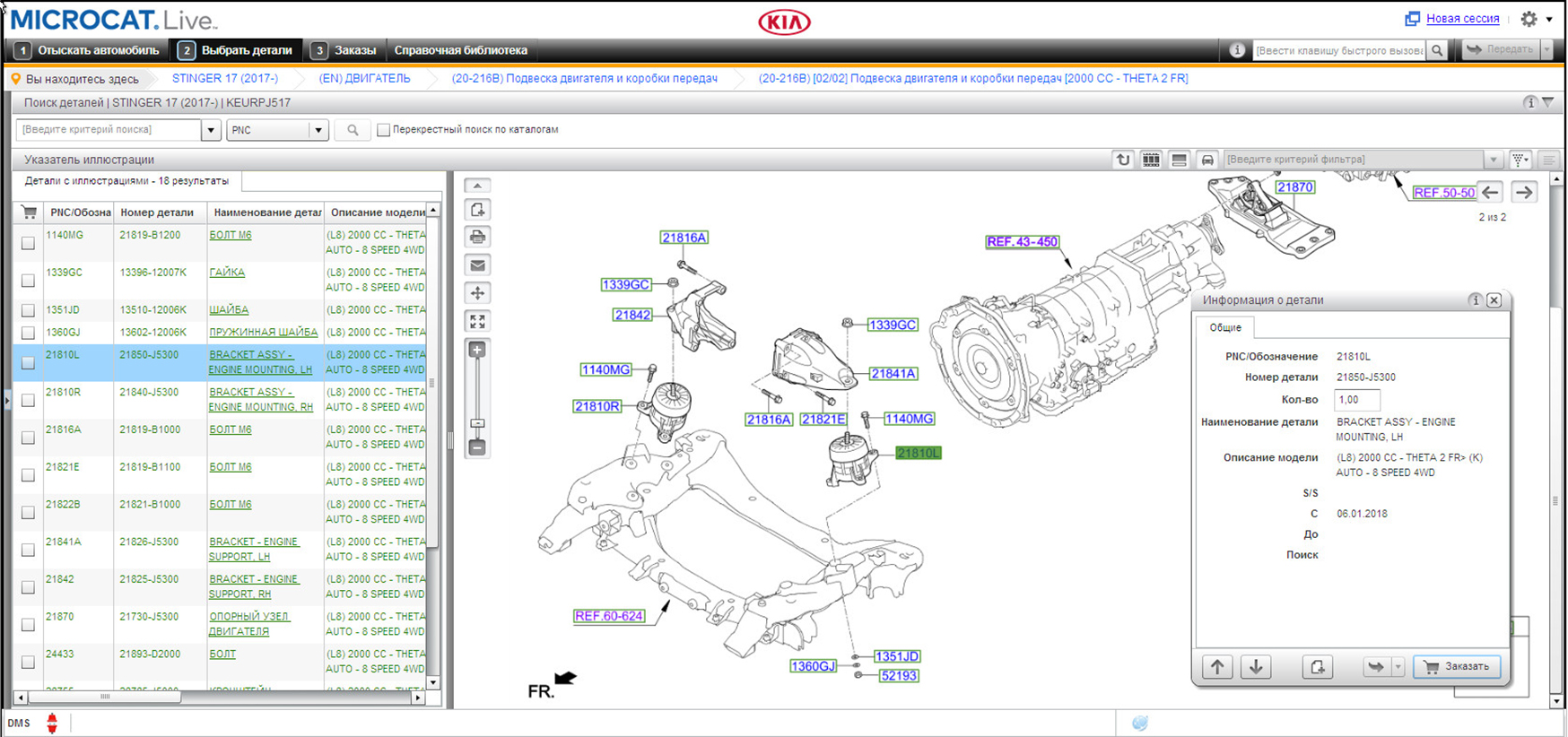Switch to Справочная библиотека tab
Viewport: 1568px width, 737px height.
(460, 50)
